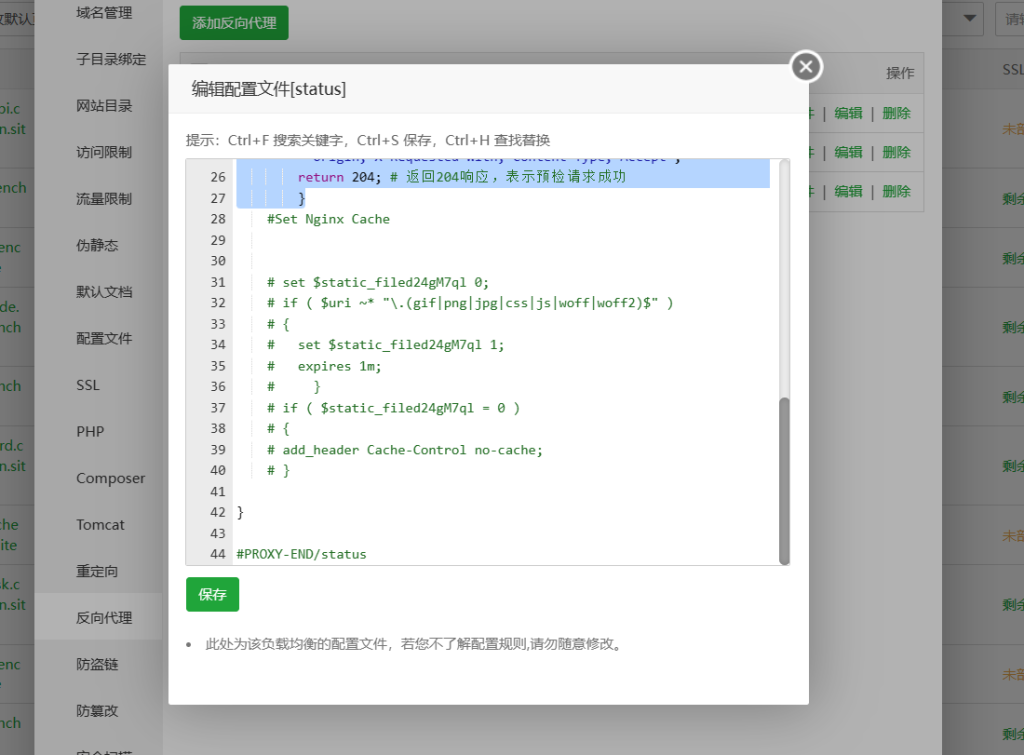Open the 域名管理 sidebar tab

[x=104, y=13]
